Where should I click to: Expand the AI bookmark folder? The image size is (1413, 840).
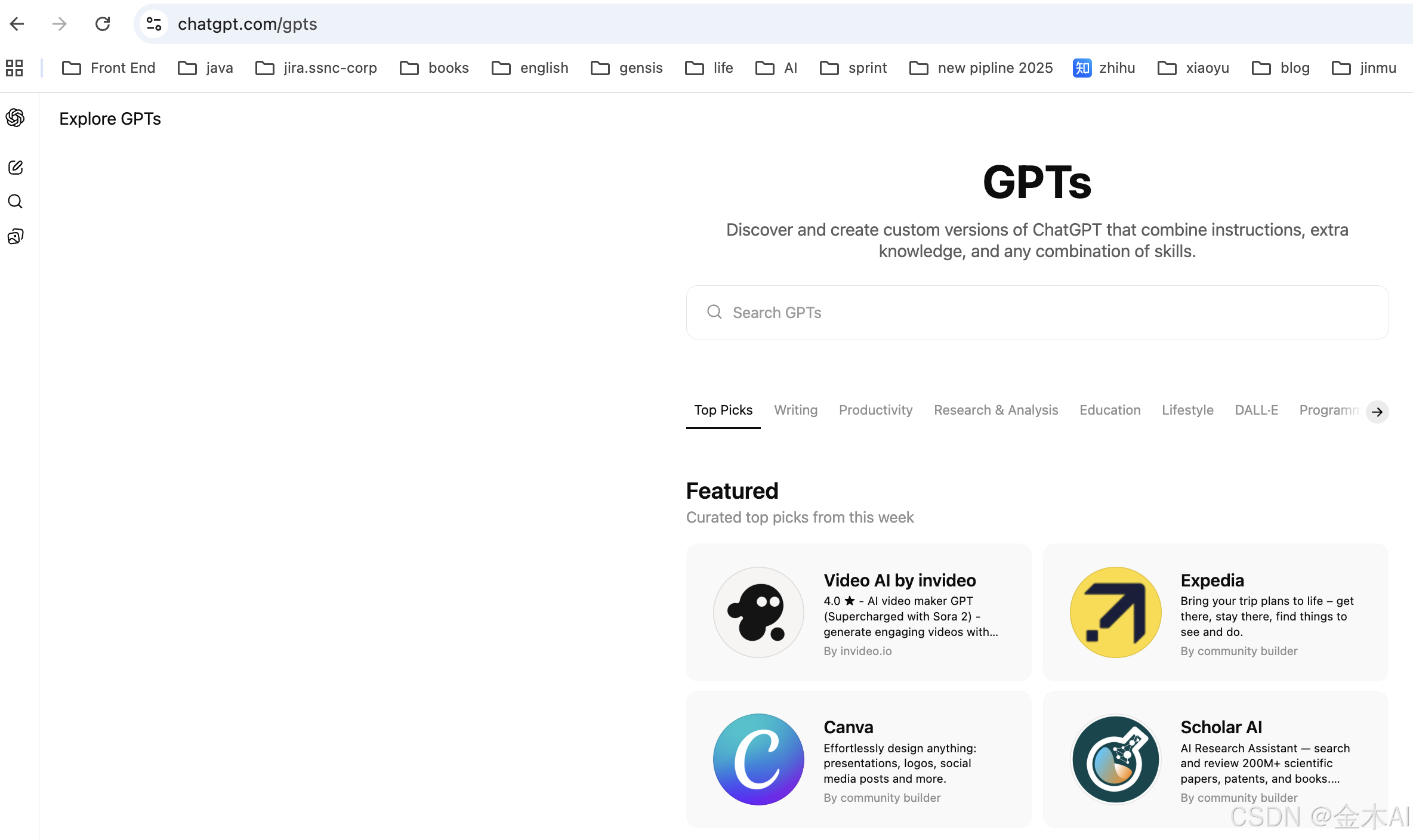776,68
